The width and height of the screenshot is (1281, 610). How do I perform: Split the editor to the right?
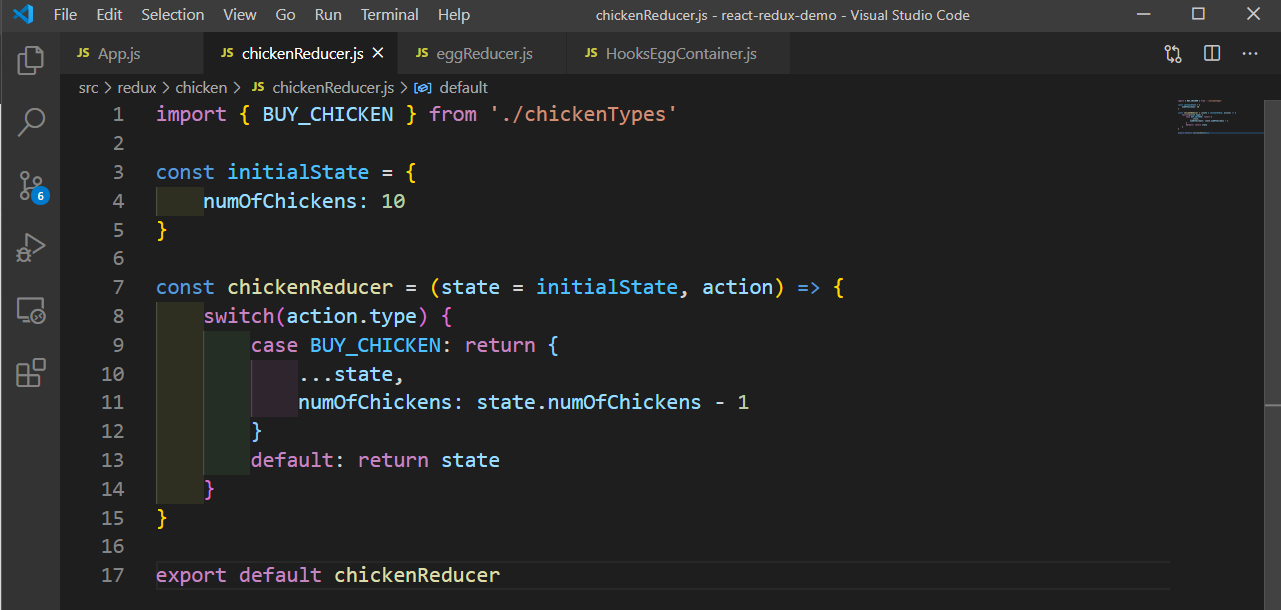coord(1212,53)
